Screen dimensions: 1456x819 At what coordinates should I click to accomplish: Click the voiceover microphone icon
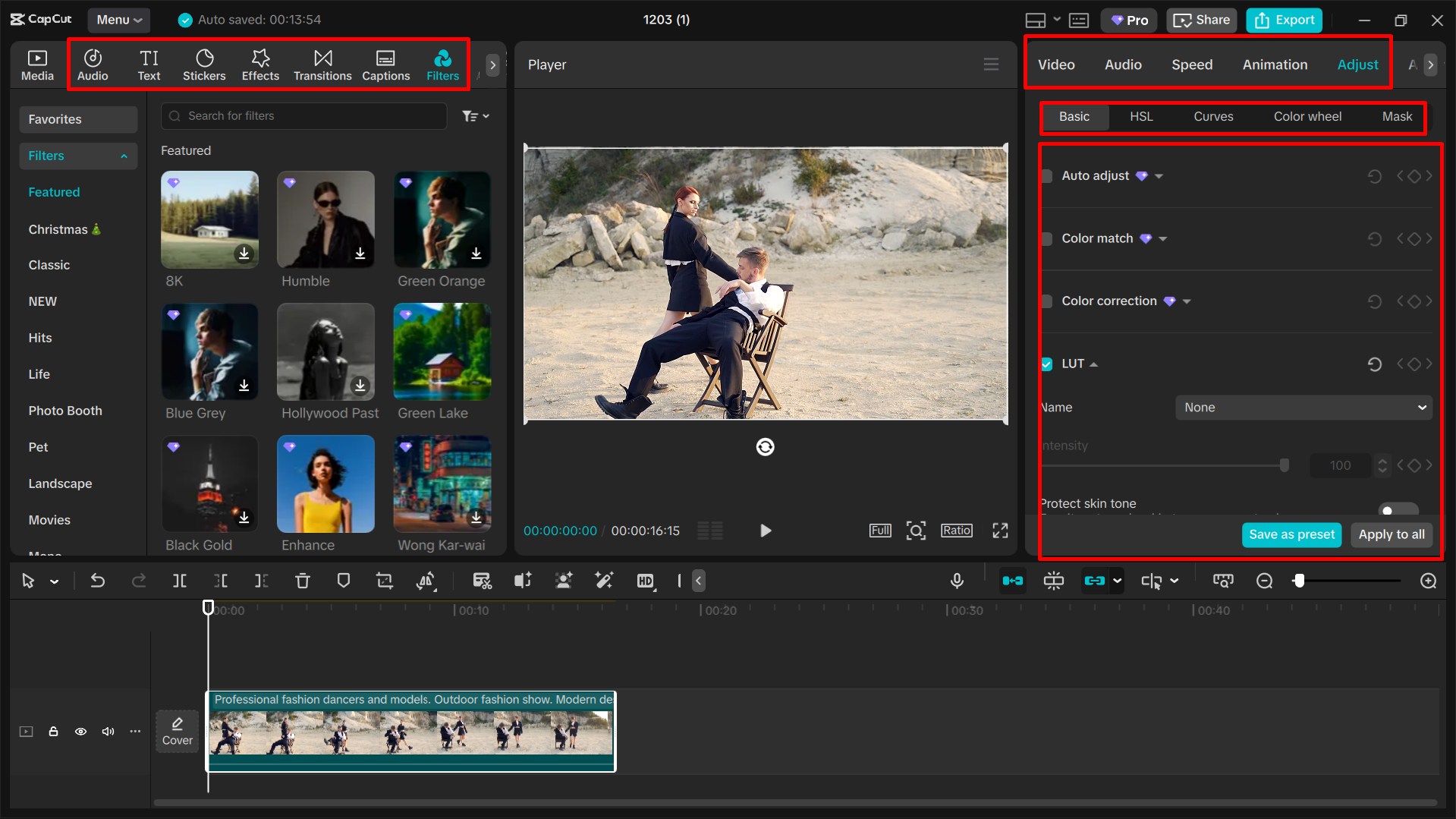point(957,581)
